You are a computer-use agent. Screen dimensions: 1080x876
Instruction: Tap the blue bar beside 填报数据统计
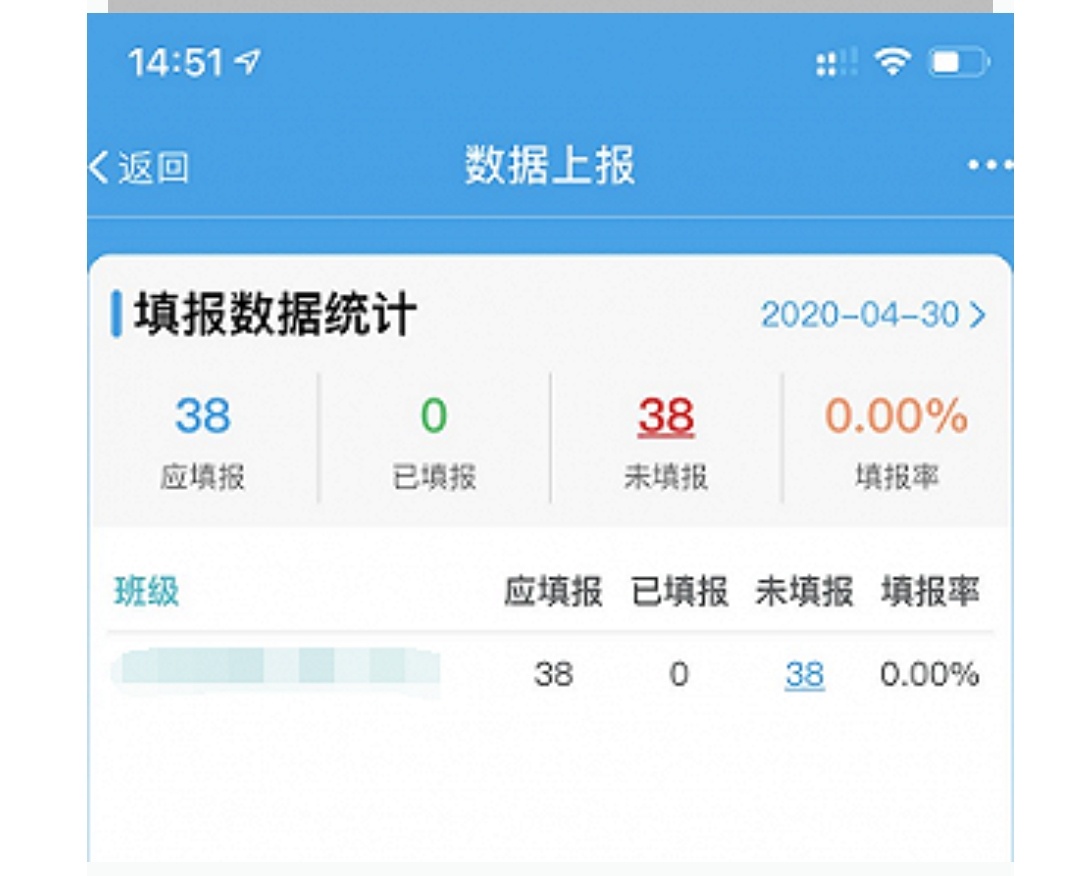[x=117, y=314]
